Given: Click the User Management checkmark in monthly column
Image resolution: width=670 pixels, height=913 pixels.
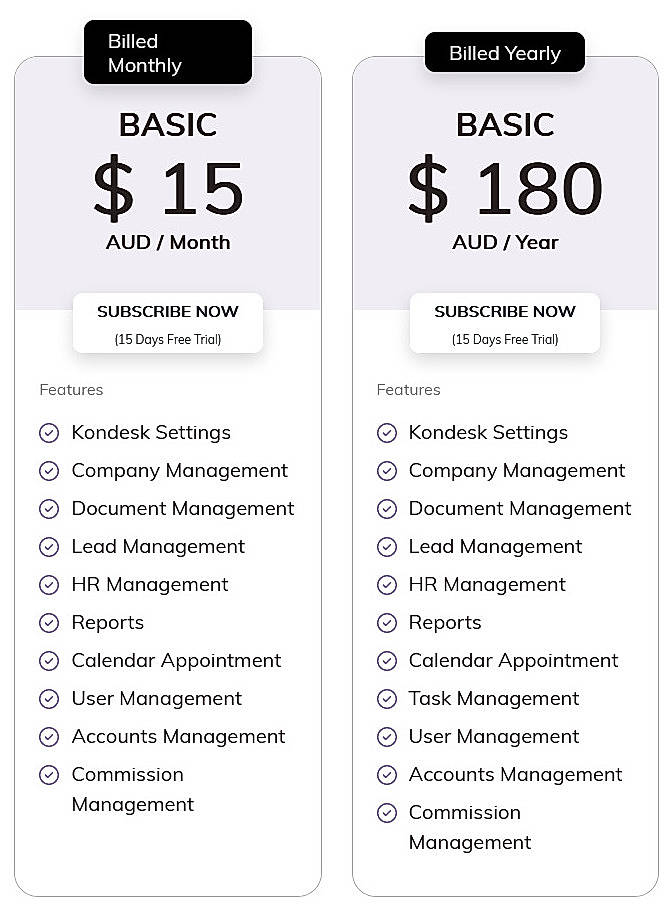Looking at the screenshot, I should click(49, 699).
